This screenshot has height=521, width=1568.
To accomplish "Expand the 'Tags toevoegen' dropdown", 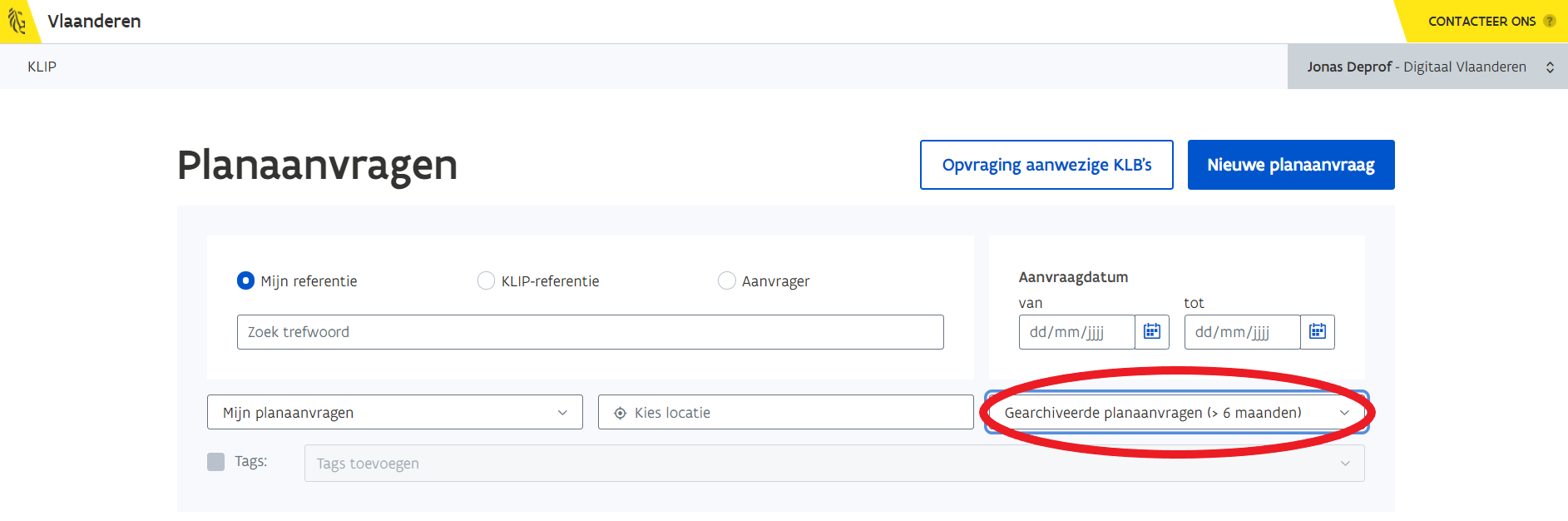I will (833, 464).
